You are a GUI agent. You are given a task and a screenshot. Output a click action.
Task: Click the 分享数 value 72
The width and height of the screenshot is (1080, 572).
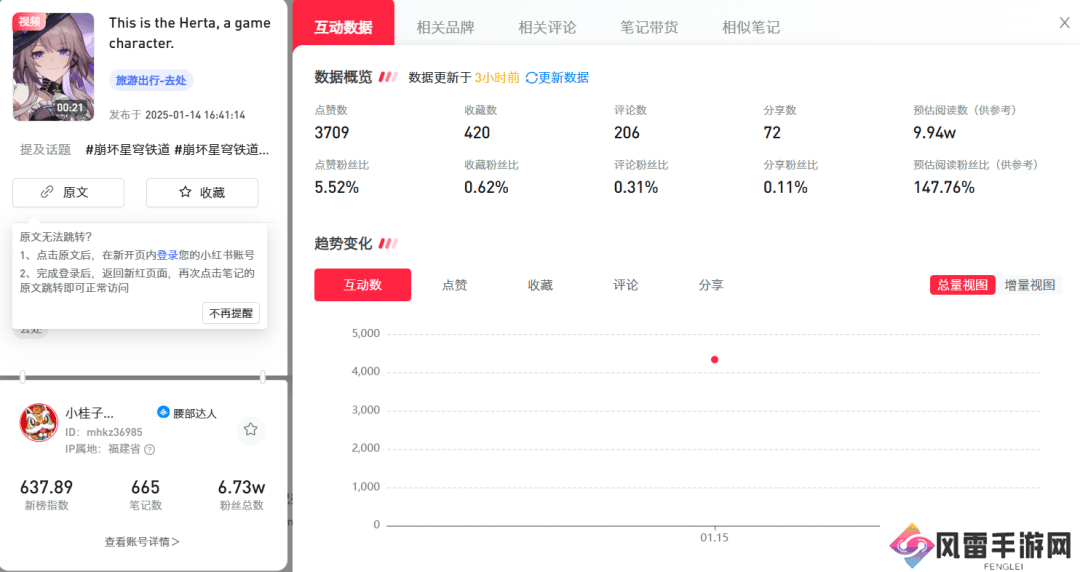(772, 132)
